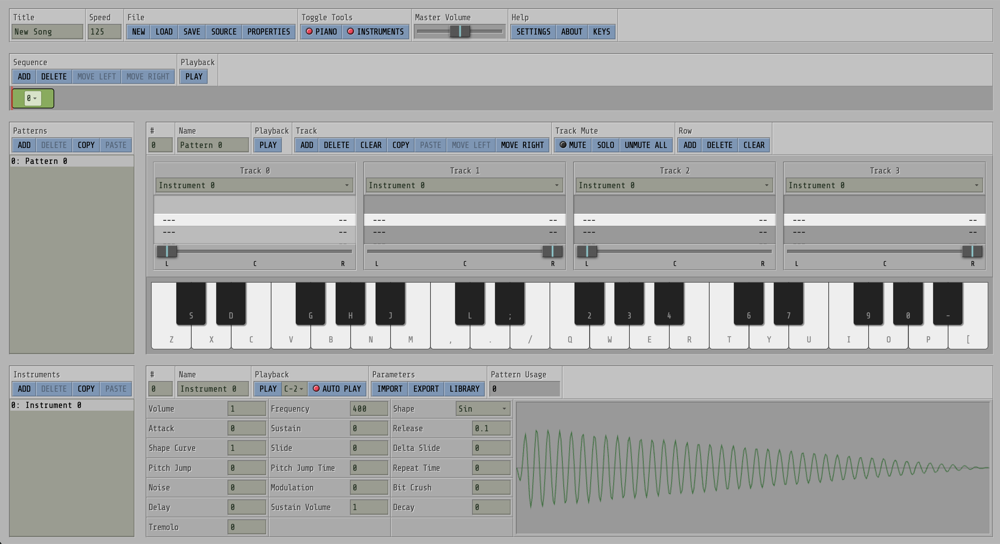Open Track 3 instrument dropdown
This screenshot has height=544, width=1000.
pyautogui.click(x=884, y=185)
